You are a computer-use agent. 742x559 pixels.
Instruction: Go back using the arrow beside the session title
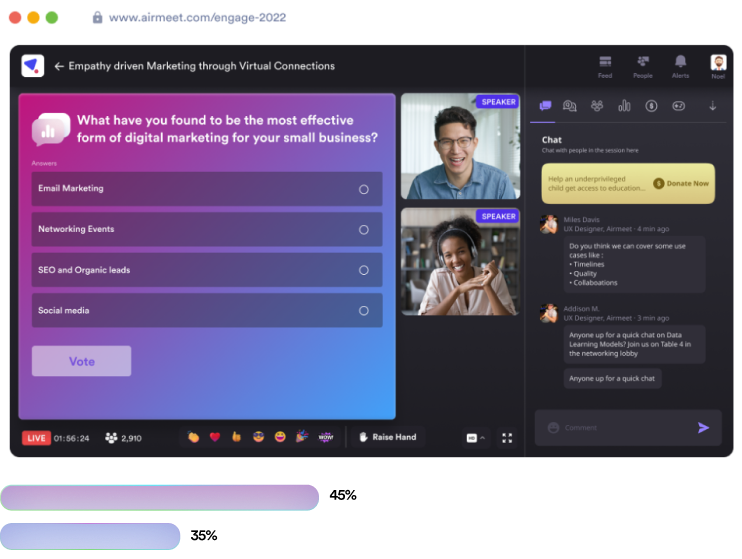coord(59,66)
